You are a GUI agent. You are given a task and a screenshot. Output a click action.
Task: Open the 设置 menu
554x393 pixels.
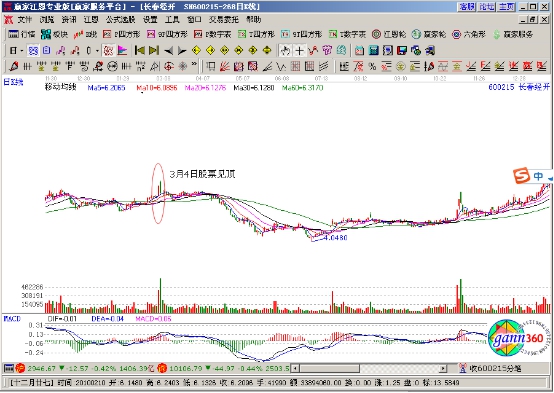150,19
